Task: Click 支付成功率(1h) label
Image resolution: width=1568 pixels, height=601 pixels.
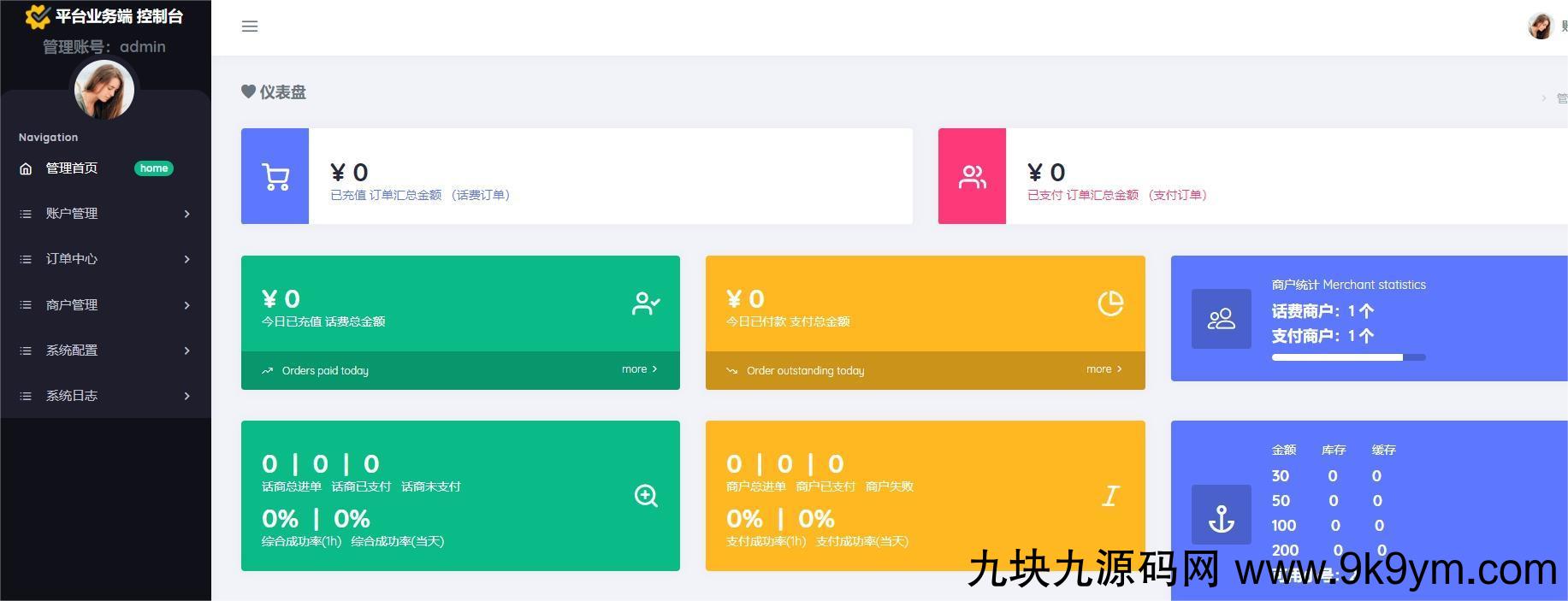Action: (x=766, y=541)
